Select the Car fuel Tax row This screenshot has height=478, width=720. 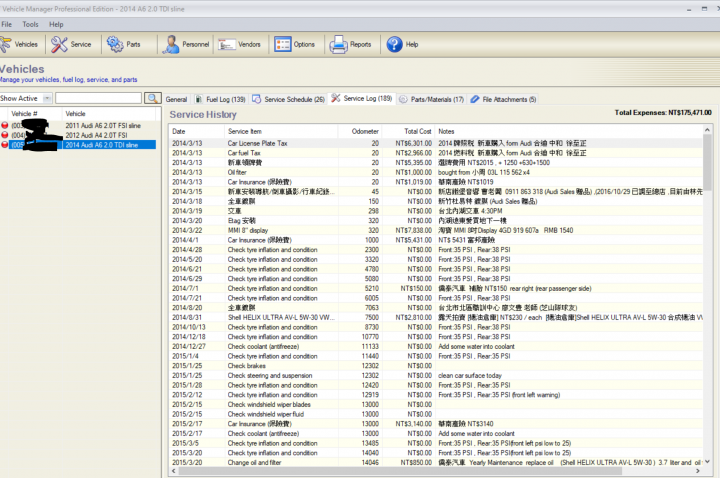(x=436, y=153)
